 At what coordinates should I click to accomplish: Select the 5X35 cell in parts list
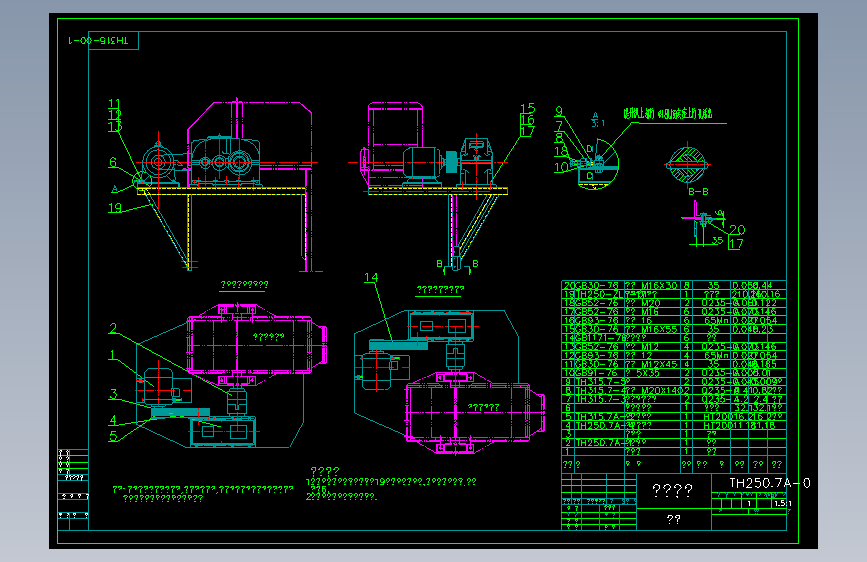[648, 373]
